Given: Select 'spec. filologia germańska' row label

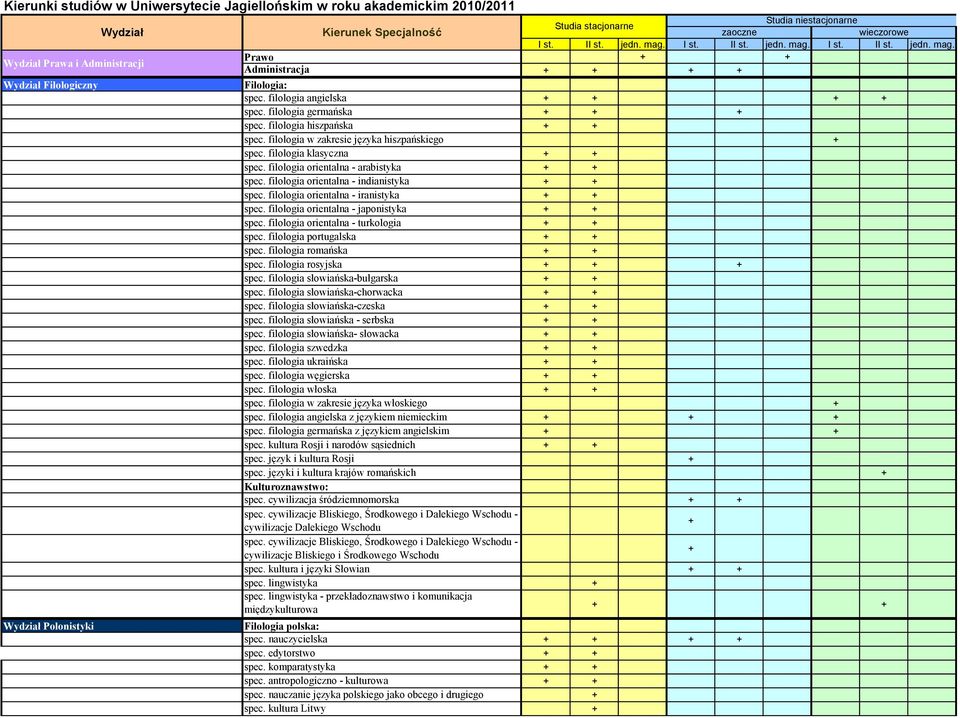Looking at the screenshot, I should [x=381, y=112].
